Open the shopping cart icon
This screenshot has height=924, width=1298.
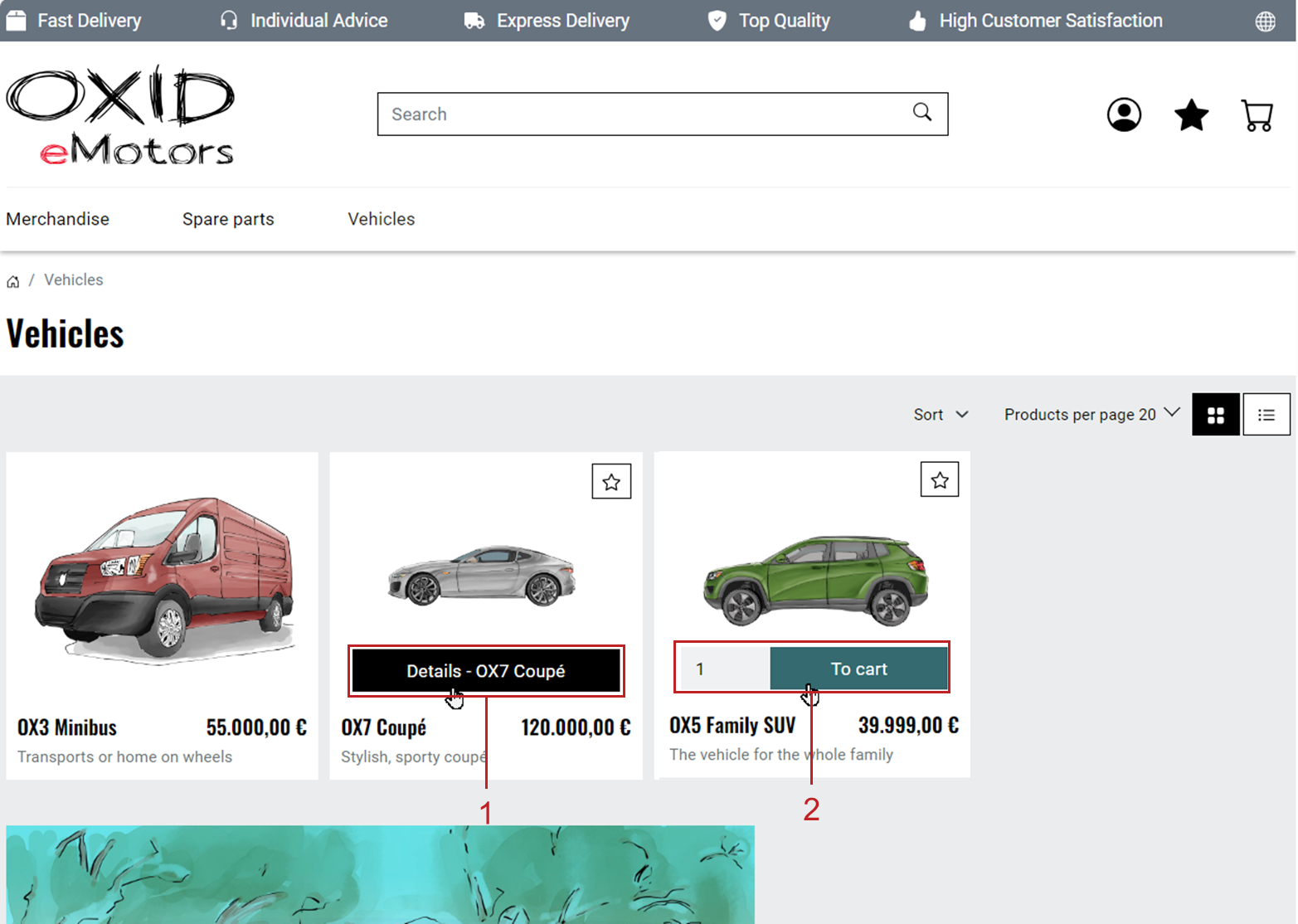1257,115
